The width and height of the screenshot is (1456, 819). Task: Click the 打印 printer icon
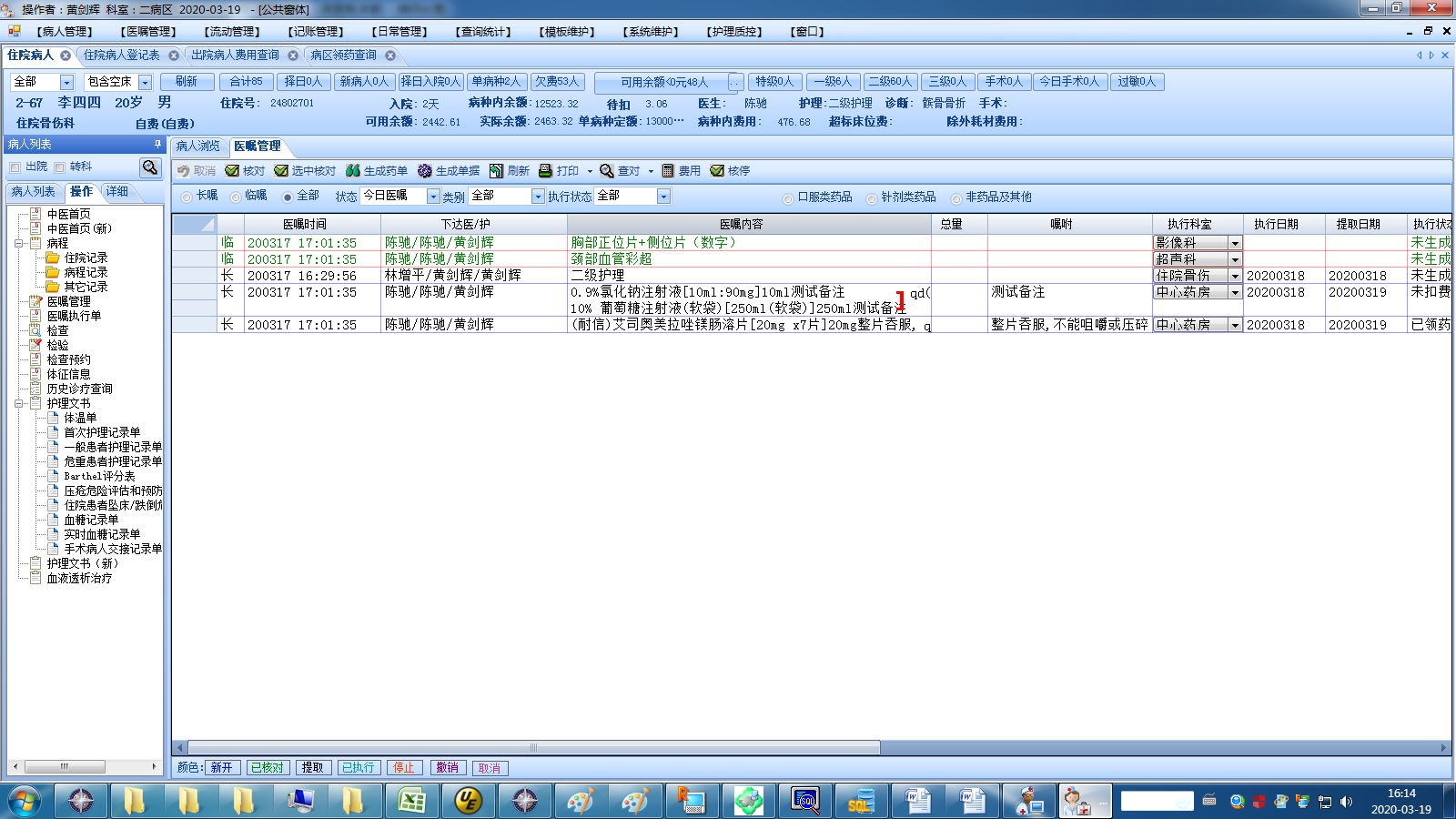click(546, 171)
